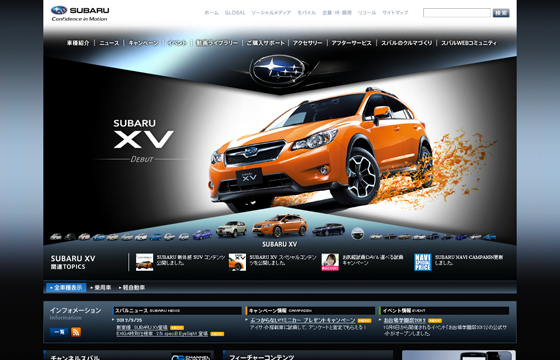560x360 pixels.
Task: Click the 一覧 button under インフォメーション
Action: pyautogui.click(x=59, y=332)
